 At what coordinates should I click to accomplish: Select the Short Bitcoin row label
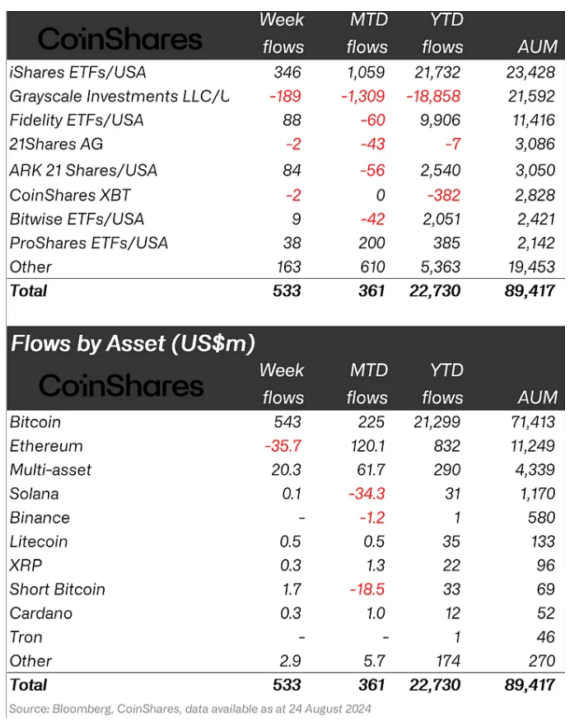[57, 589]
